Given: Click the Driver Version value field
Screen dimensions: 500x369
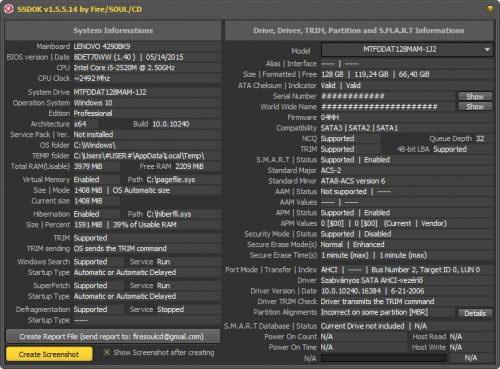Looking at the screenshot, I should pos(407,291).
